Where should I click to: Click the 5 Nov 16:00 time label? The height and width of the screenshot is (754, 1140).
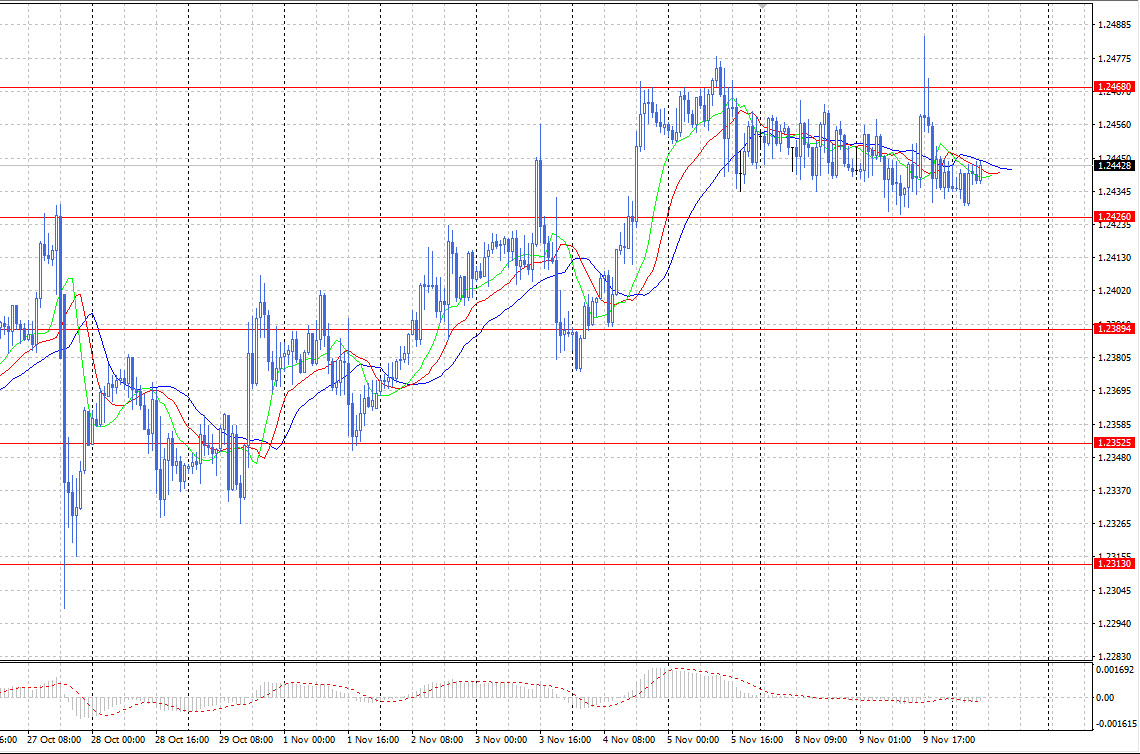pos(757,739)
